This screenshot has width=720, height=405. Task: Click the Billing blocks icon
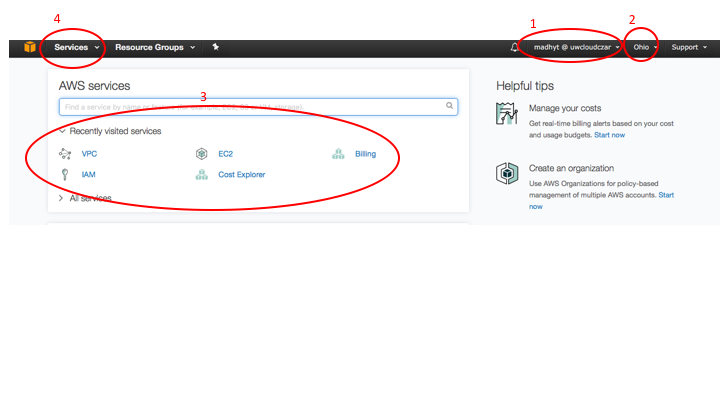338,154
